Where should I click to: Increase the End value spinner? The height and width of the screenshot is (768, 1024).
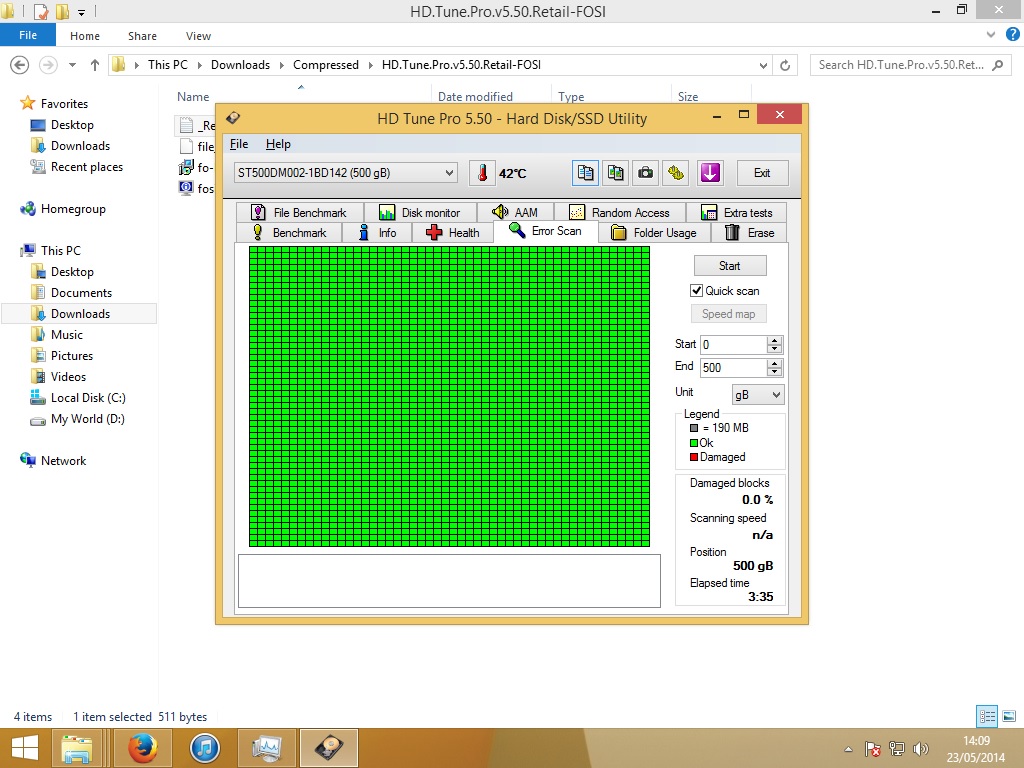(x=775, y=363)
